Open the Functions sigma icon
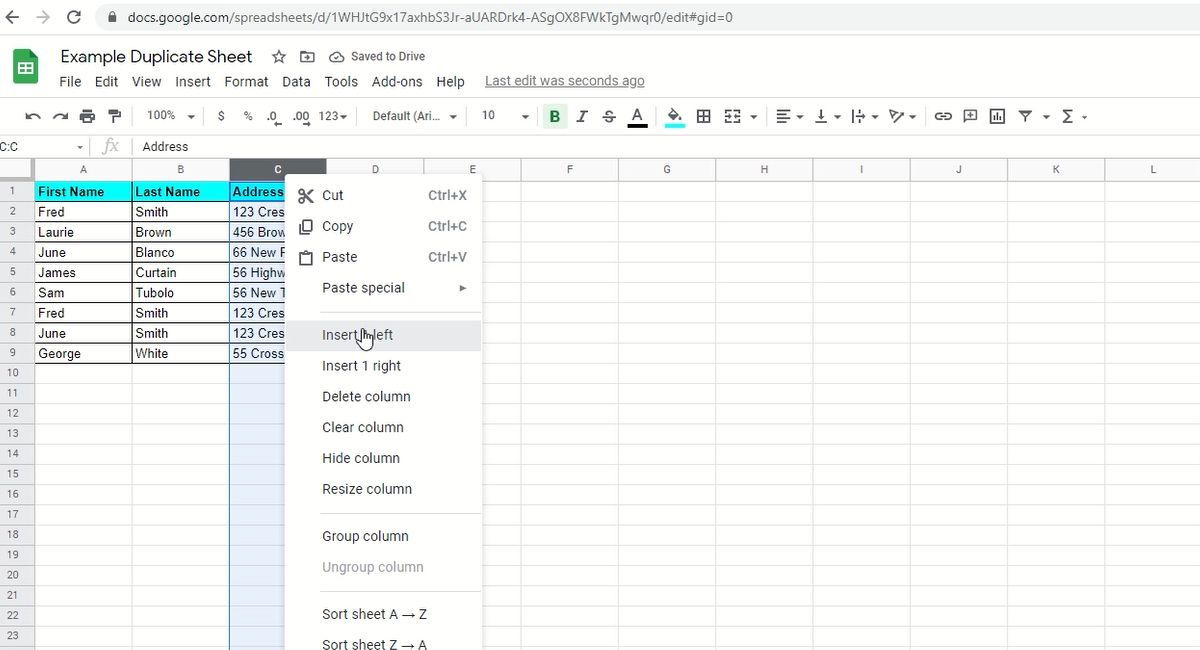1200x650 pixels. (1070, 116)
